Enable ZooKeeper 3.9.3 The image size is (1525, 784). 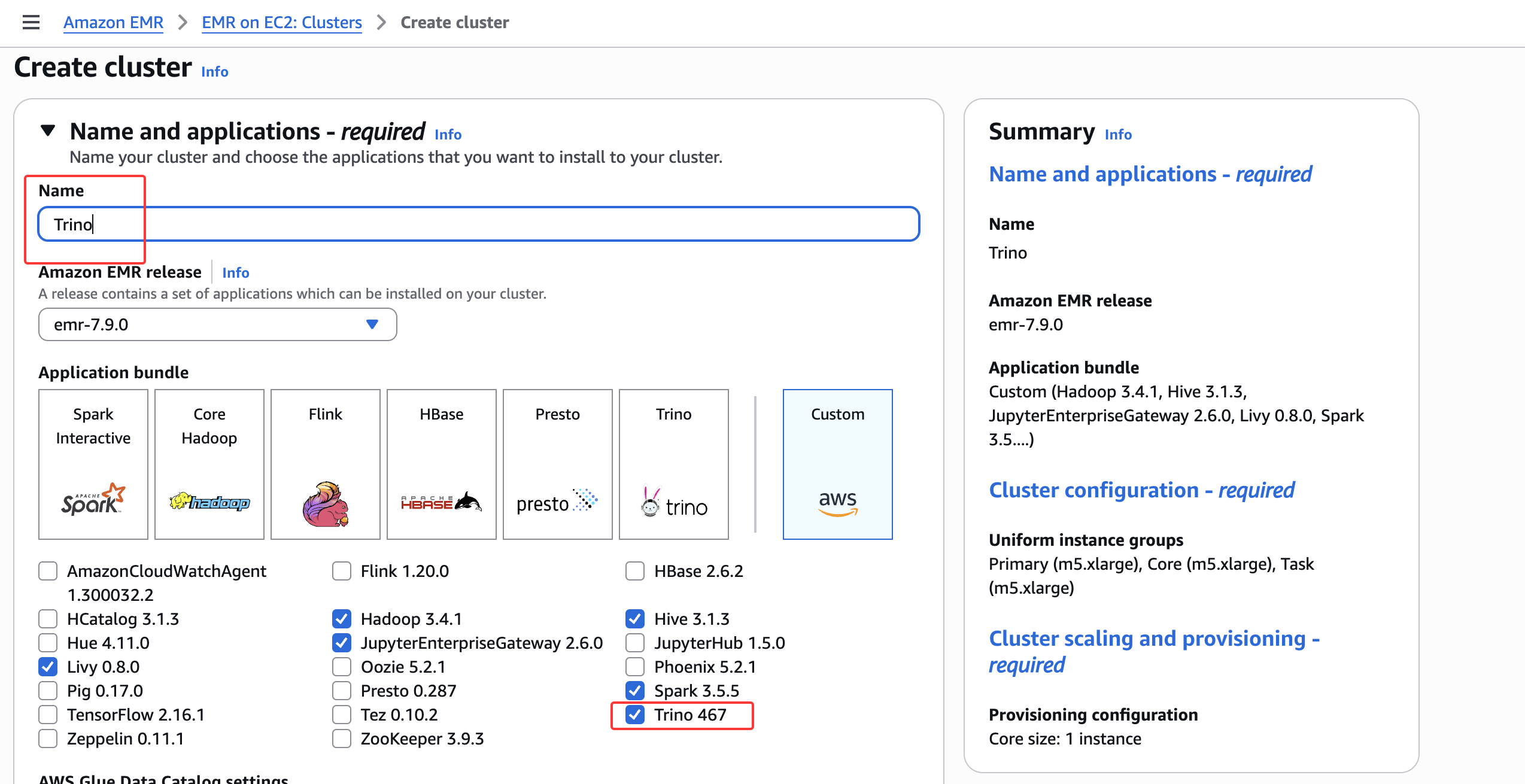(x=342, y=739)
